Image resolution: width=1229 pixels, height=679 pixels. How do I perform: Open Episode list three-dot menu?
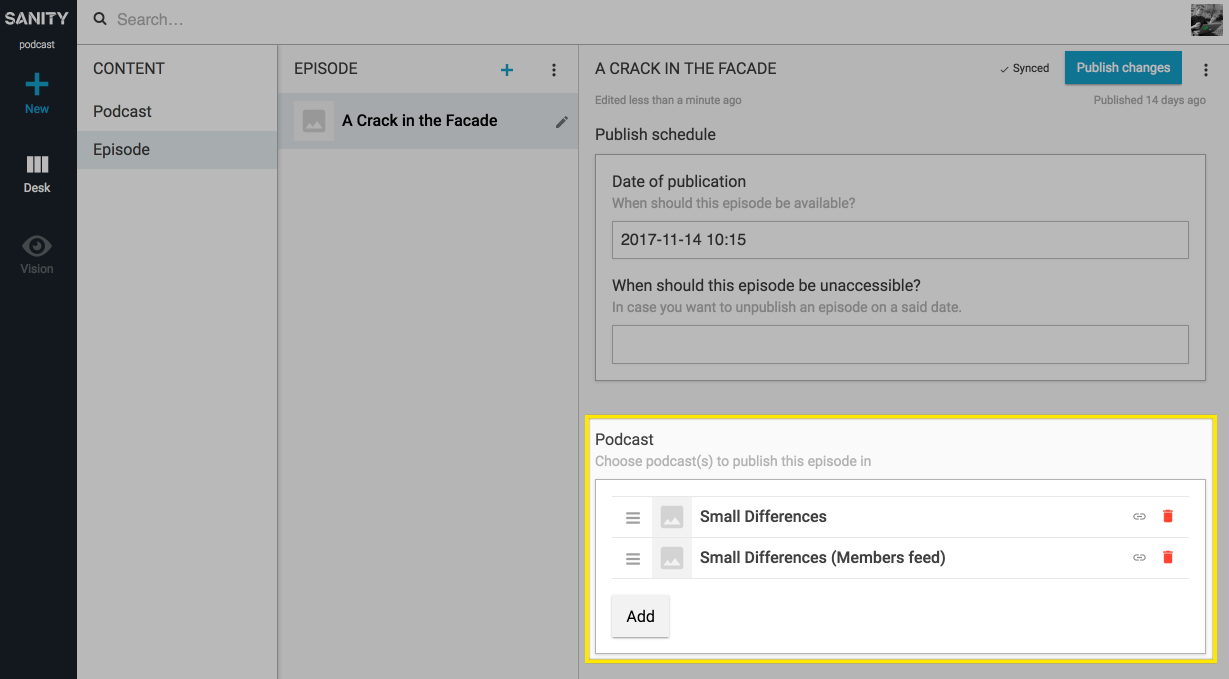[x=554, y=70]
